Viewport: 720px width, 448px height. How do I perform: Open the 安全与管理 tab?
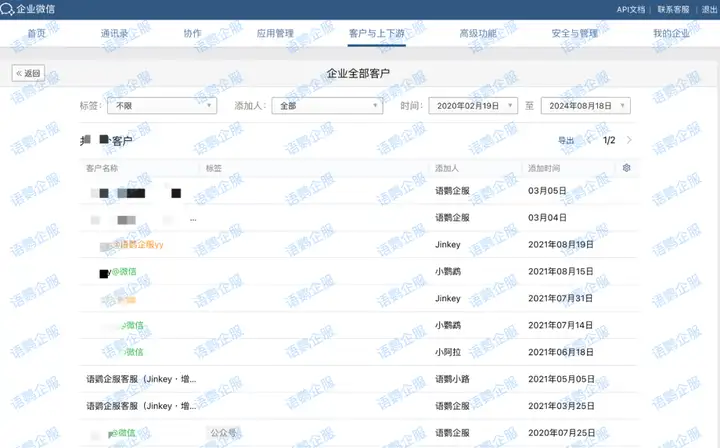click(574, 33)
